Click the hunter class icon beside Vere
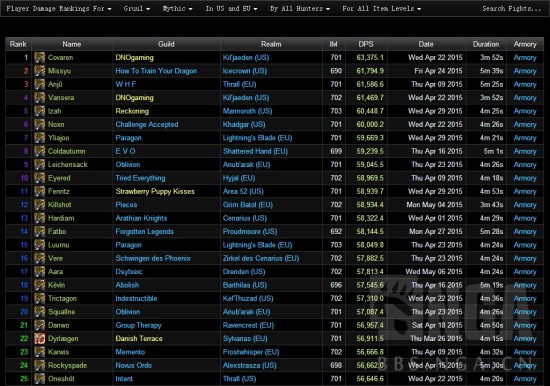550x386 pixels. coord(40,258)
